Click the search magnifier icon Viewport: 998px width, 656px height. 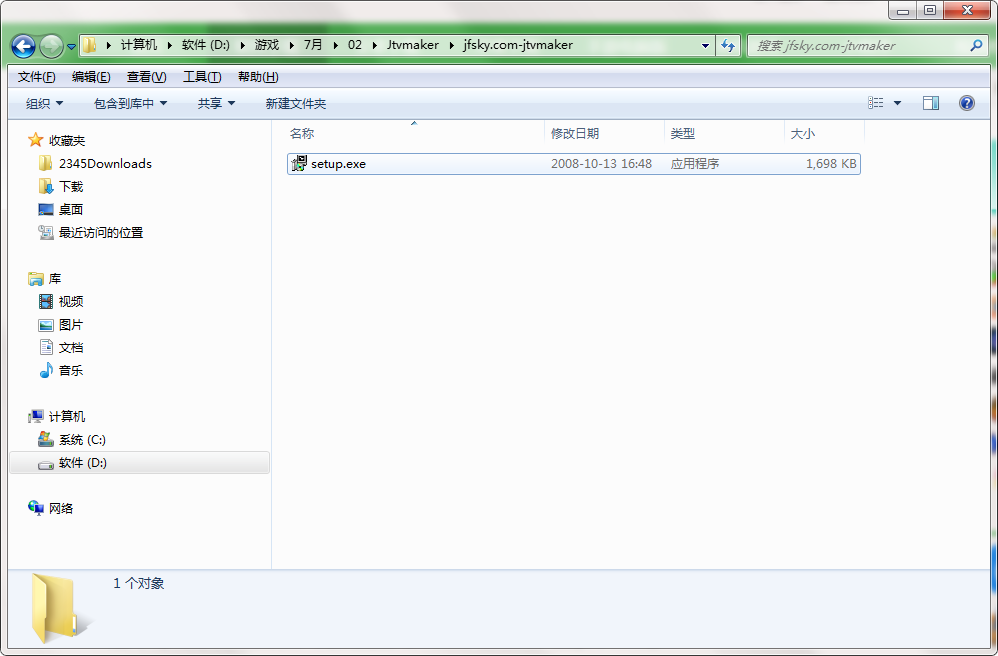click(976, 46)
